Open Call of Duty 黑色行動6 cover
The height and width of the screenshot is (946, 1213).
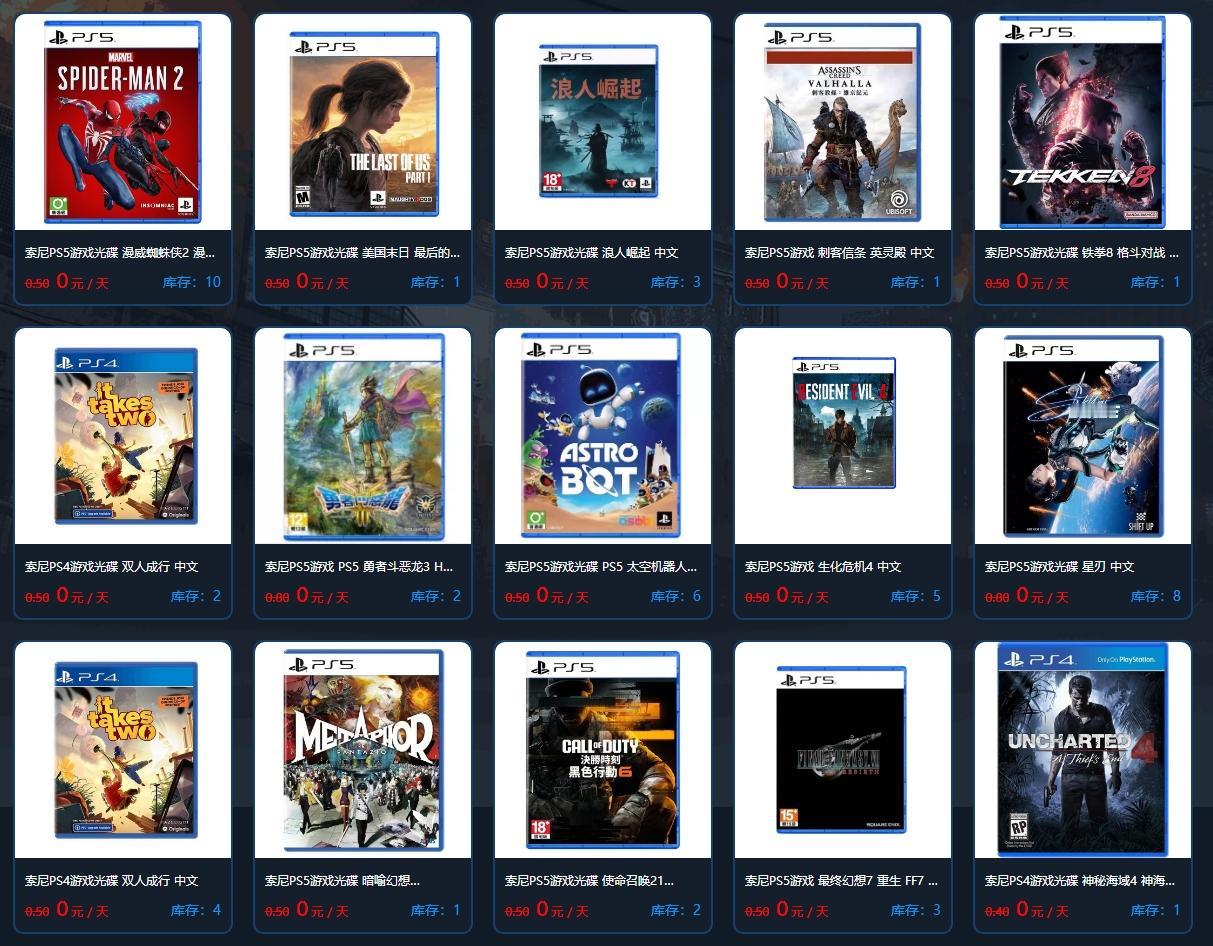(x=603, y=750)
